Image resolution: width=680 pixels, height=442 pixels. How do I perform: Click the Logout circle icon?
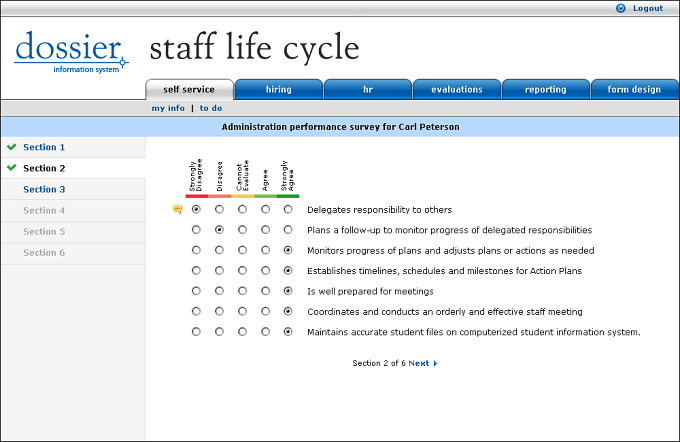[621, 8]
